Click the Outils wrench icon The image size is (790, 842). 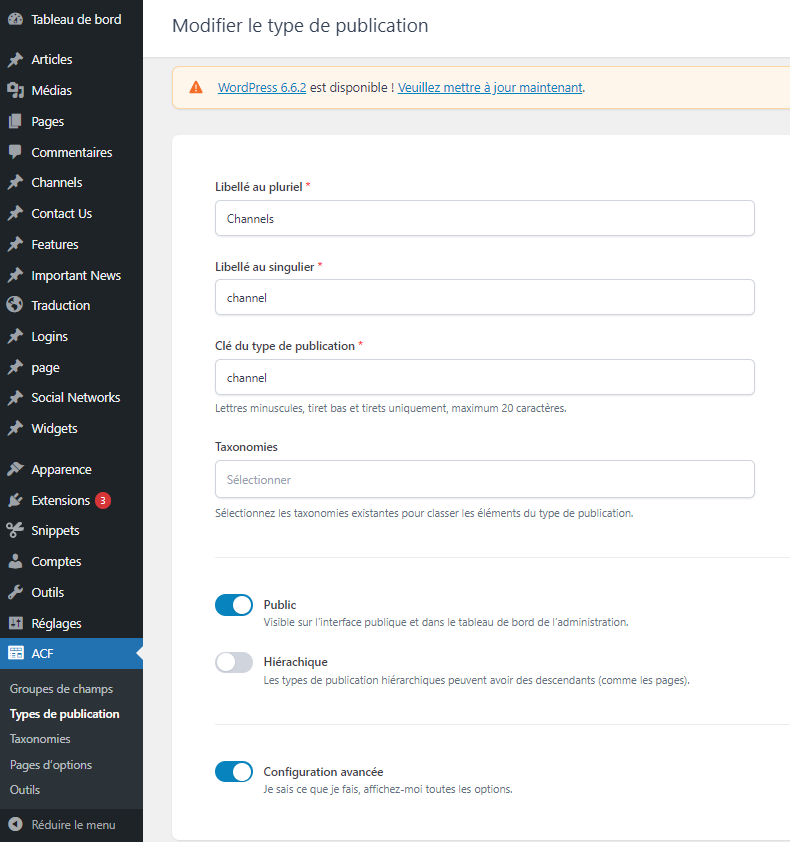click(15, 592)
